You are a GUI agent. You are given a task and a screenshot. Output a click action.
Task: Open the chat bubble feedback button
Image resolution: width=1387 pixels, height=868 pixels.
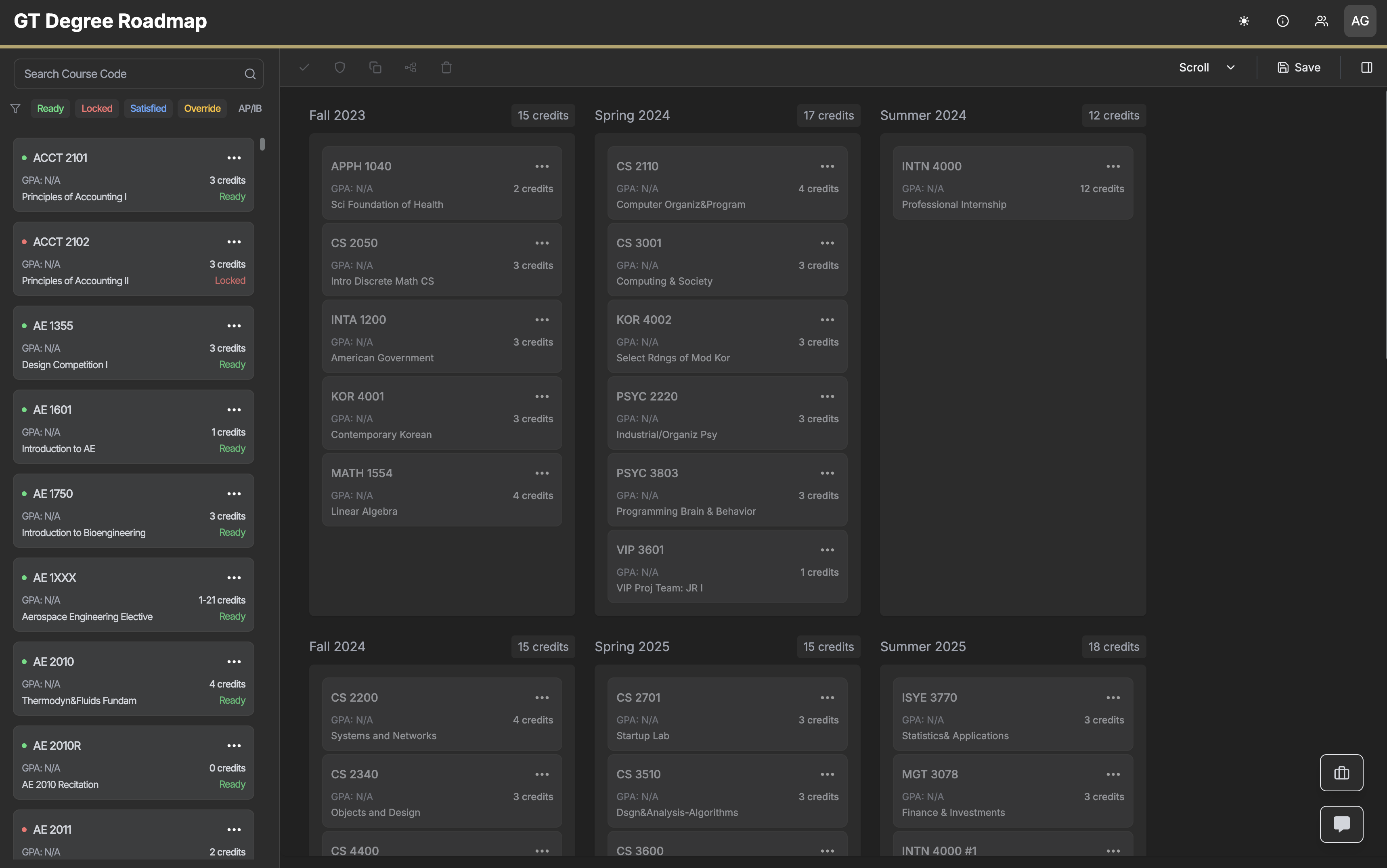tap(1341, 824)
